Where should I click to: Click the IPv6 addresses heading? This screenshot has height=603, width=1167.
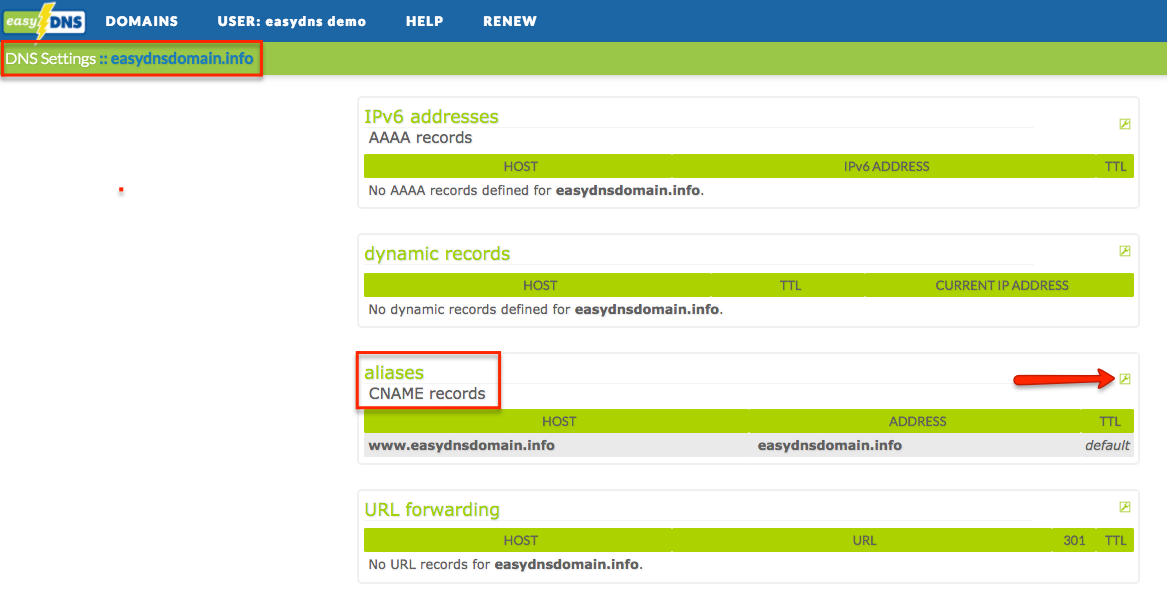coord(431,117)
